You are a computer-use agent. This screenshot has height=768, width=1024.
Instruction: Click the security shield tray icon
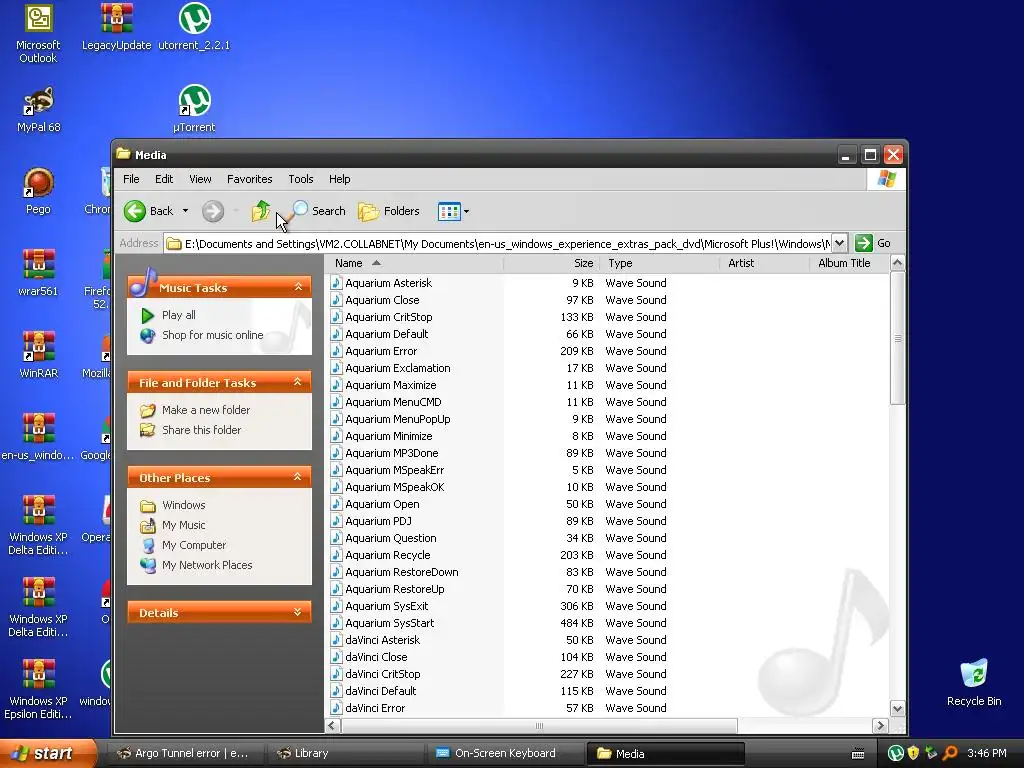[914, 753]
